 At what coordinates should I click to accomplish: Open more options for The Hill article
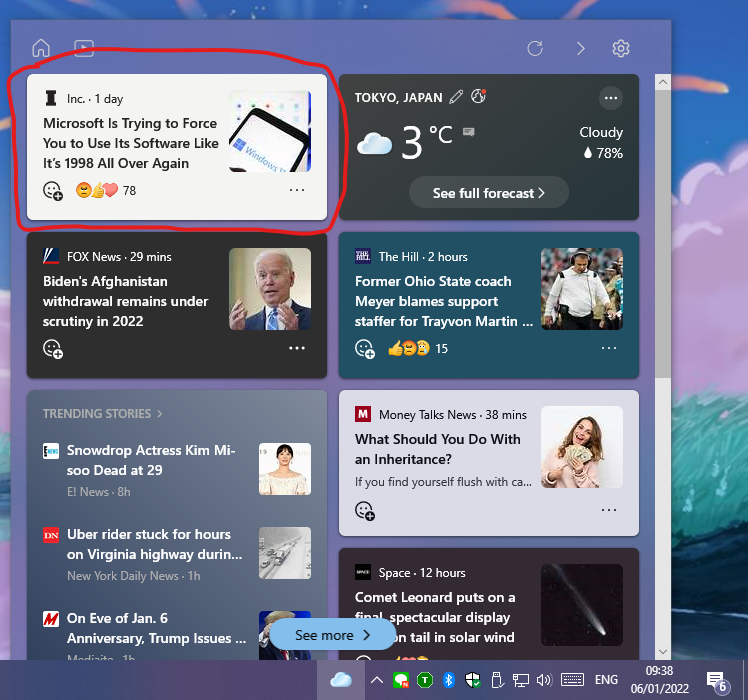pyautogui.click(x=609, y=348)
